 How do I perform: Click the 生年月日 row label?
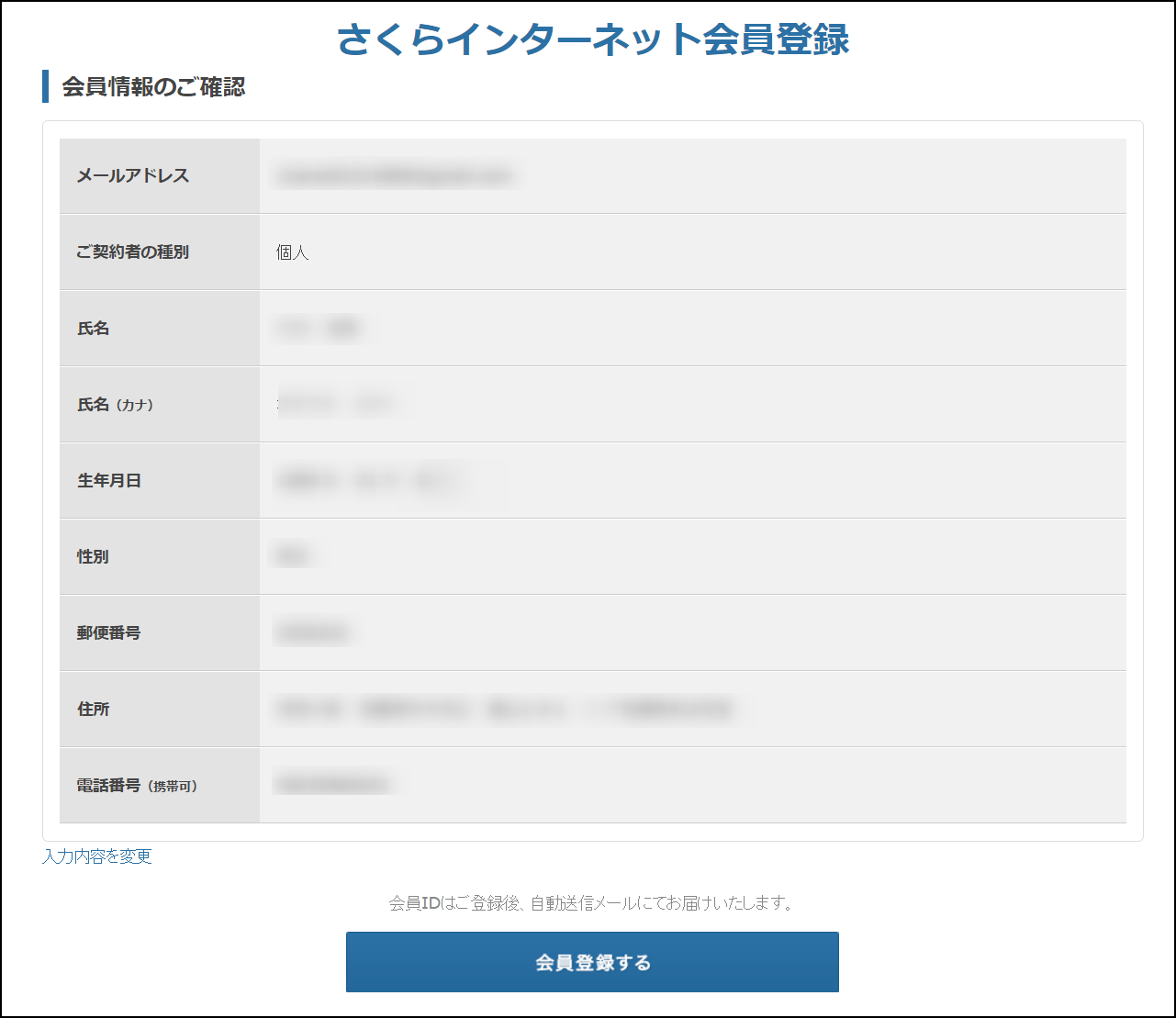pos(108,481)
